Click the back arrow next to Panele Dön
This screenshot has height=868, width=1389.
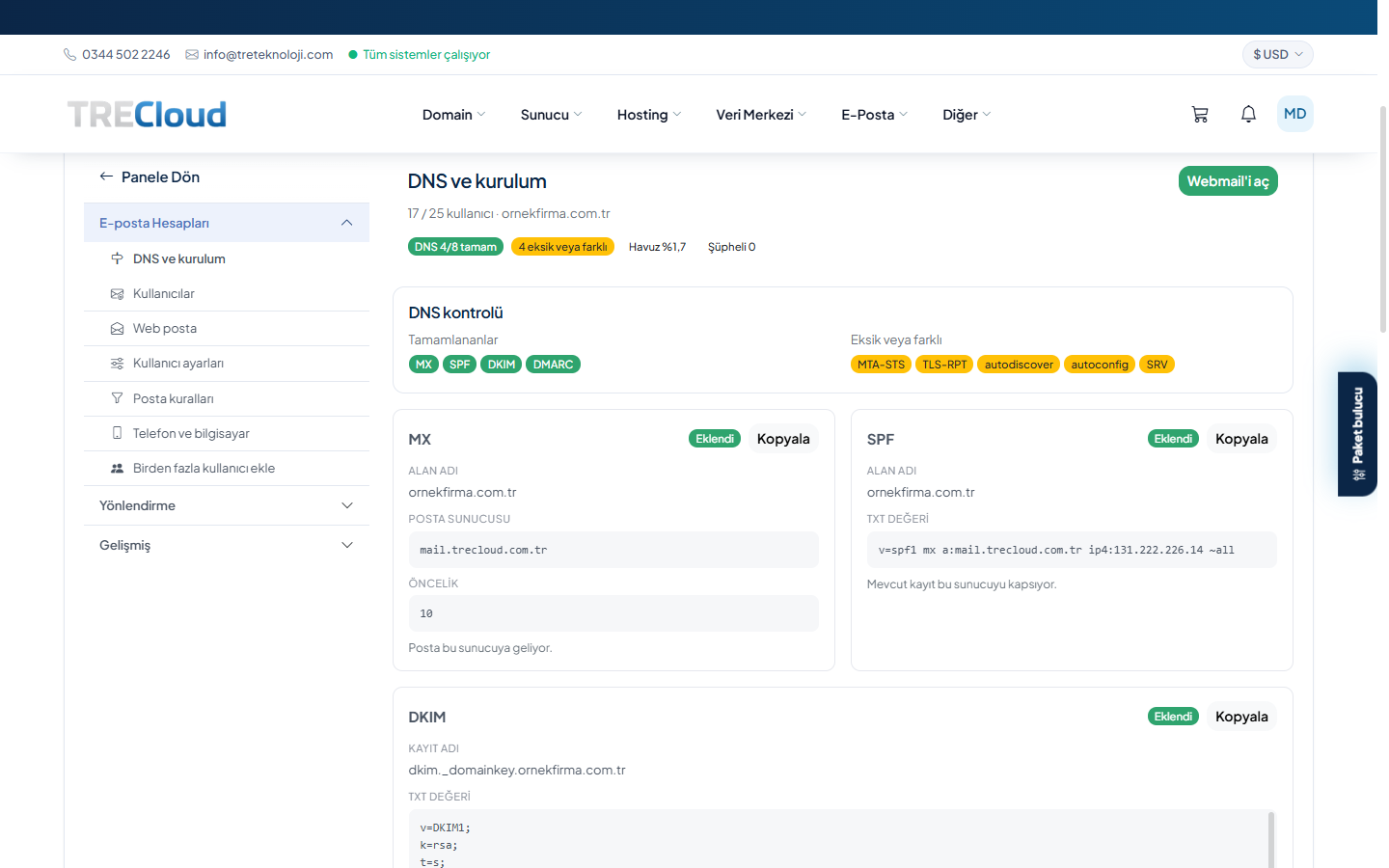tap(106, 176)
